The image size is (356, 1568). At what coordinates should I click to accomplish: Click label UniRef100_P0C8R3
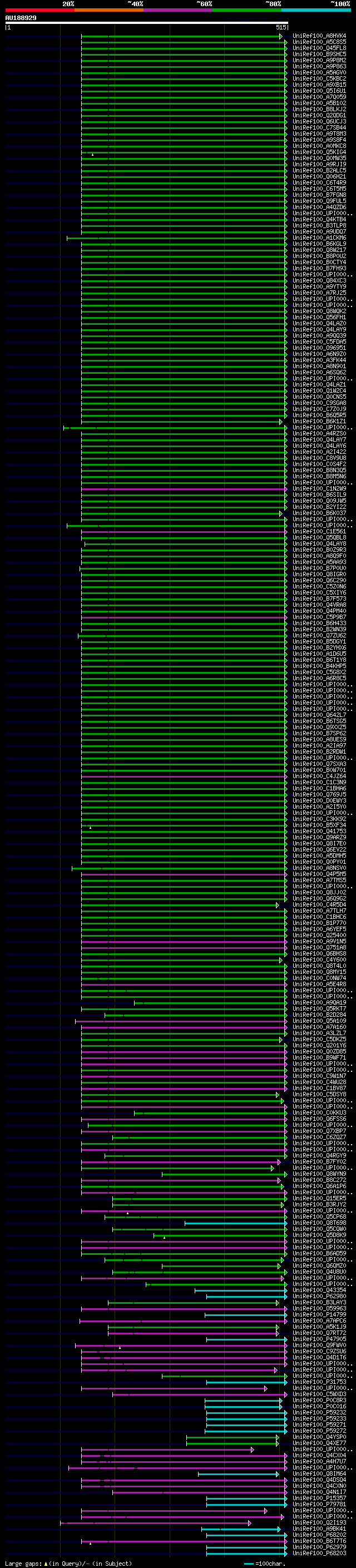pos(319,1400)
